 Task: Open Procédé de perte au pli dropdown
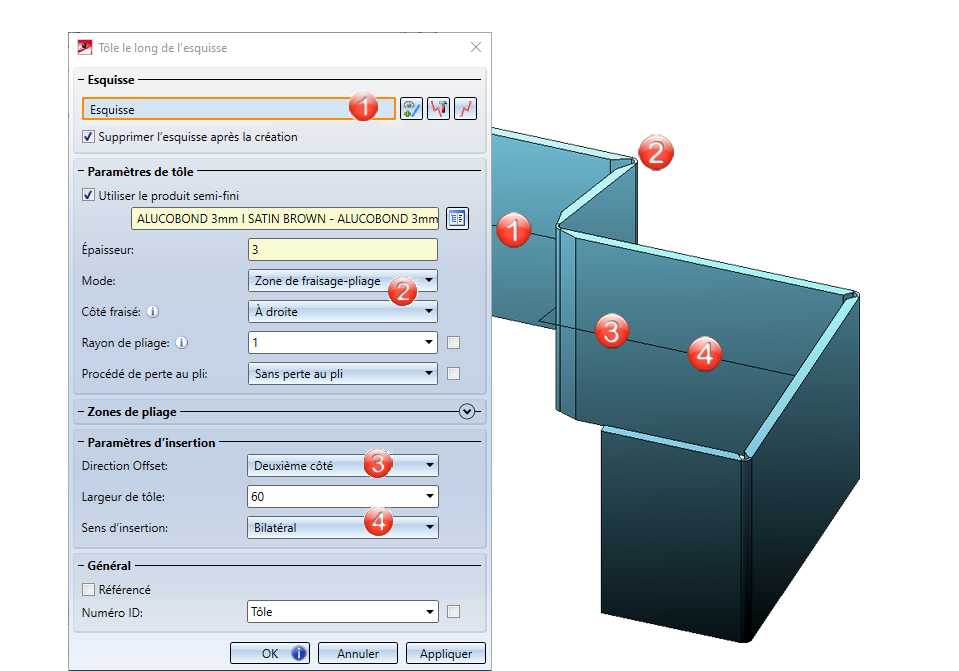point(342,373)
